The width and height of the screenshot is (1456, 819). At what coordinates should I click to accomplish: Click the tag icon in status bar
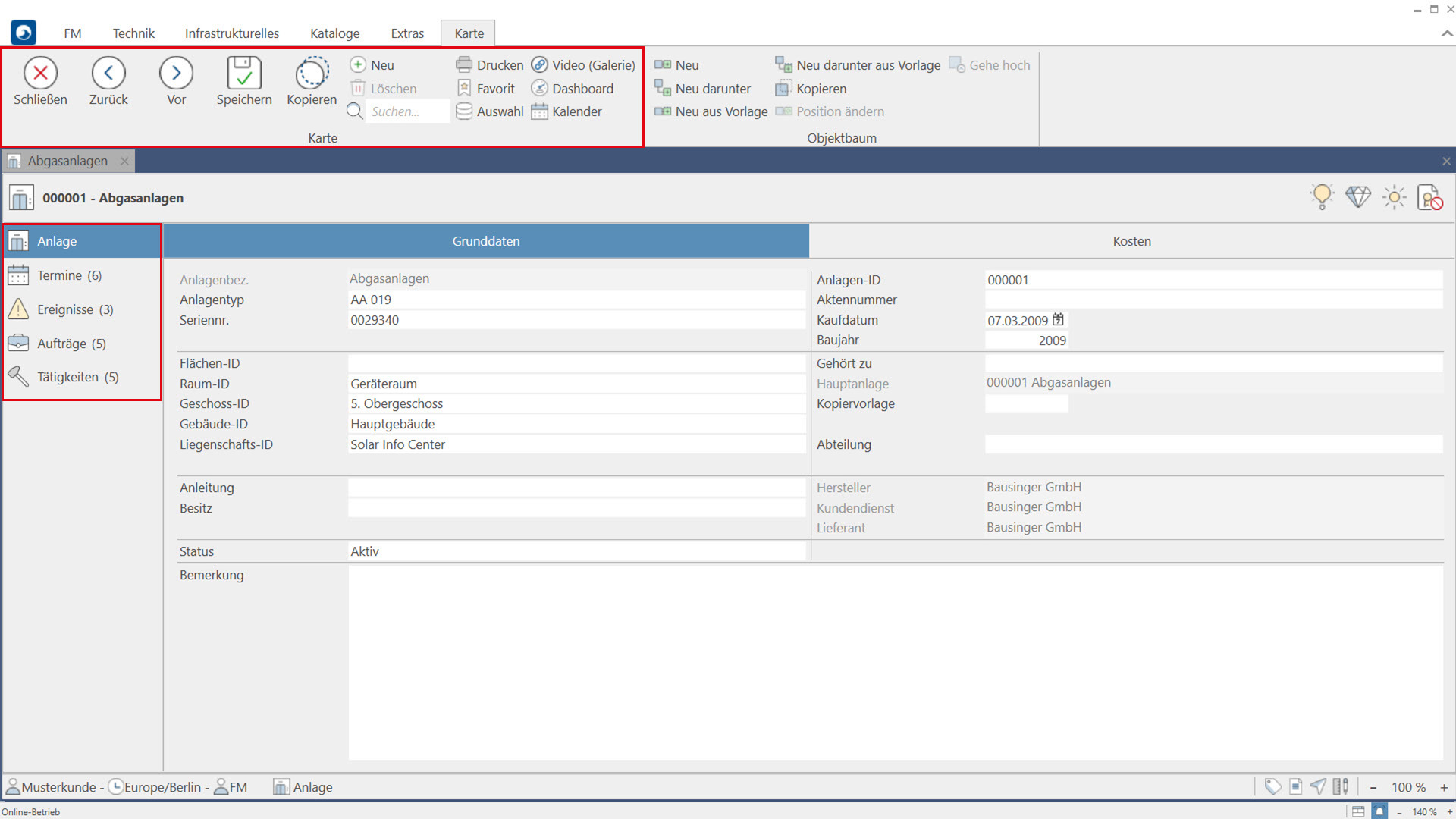[x=1272, y=787]
